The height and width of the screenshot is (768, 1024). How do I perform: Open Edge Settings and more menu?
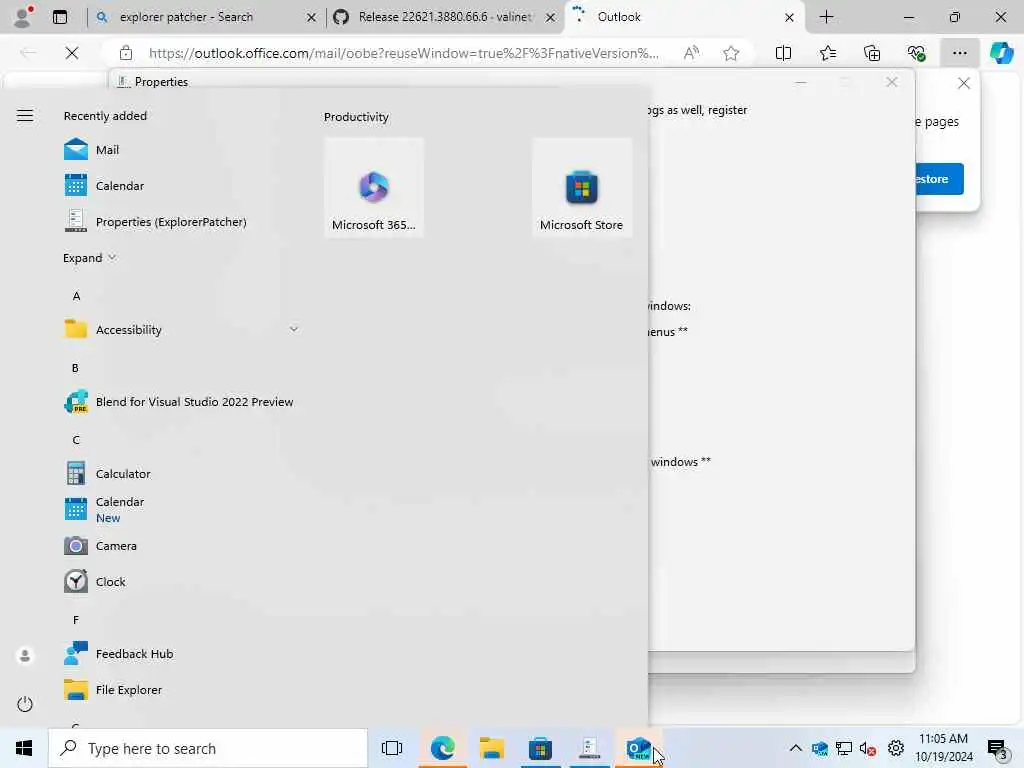pyautogui.click(x=959, y=53)
